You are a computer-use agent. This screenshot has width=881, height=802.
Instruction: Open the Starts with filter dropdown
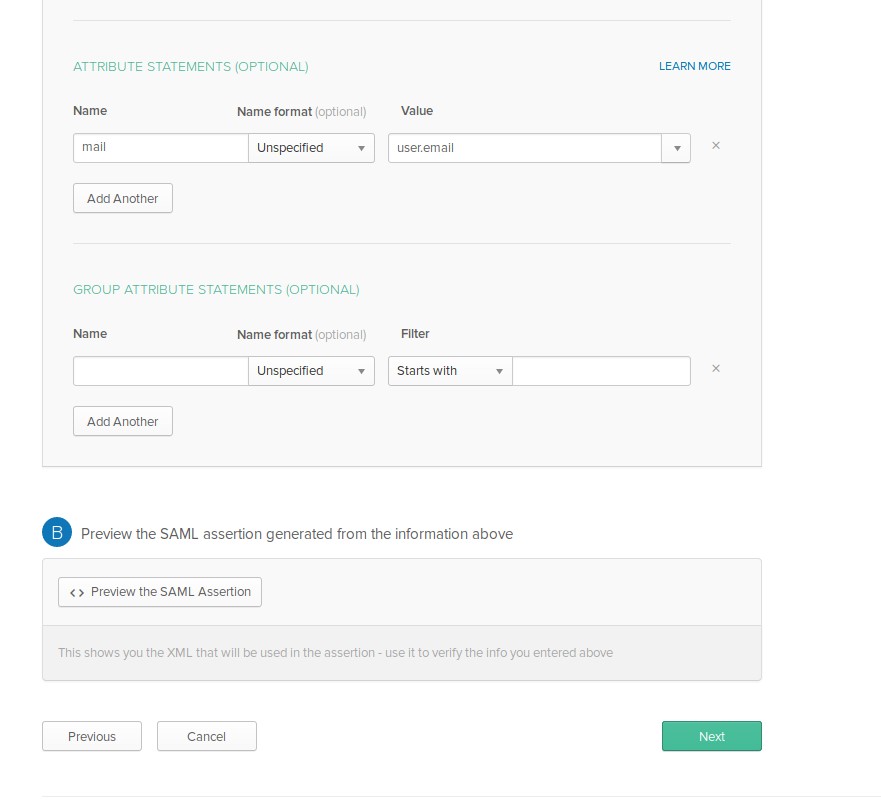click(450, 371)
